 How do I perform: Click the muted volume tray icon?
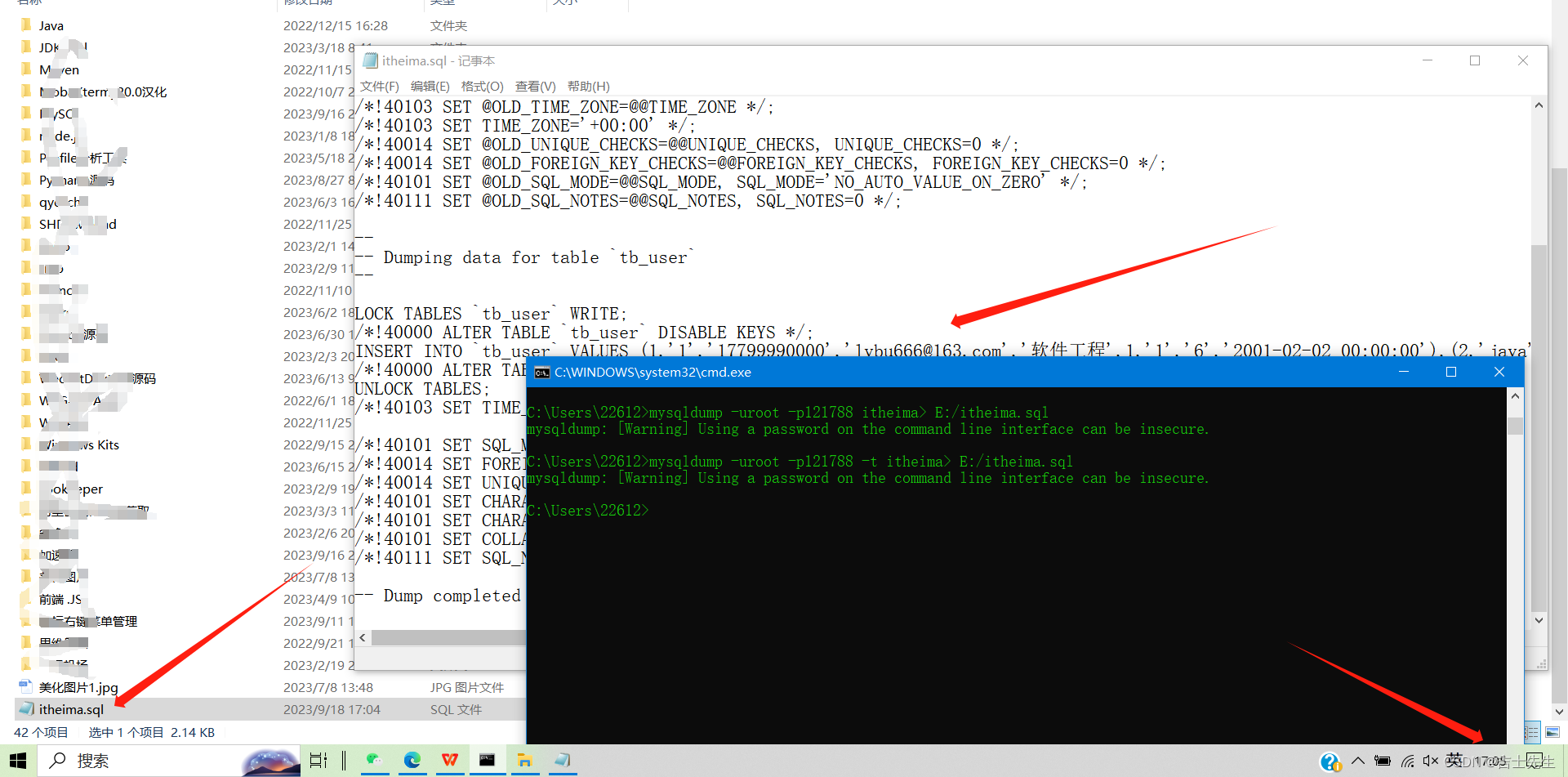(1430, 761)
